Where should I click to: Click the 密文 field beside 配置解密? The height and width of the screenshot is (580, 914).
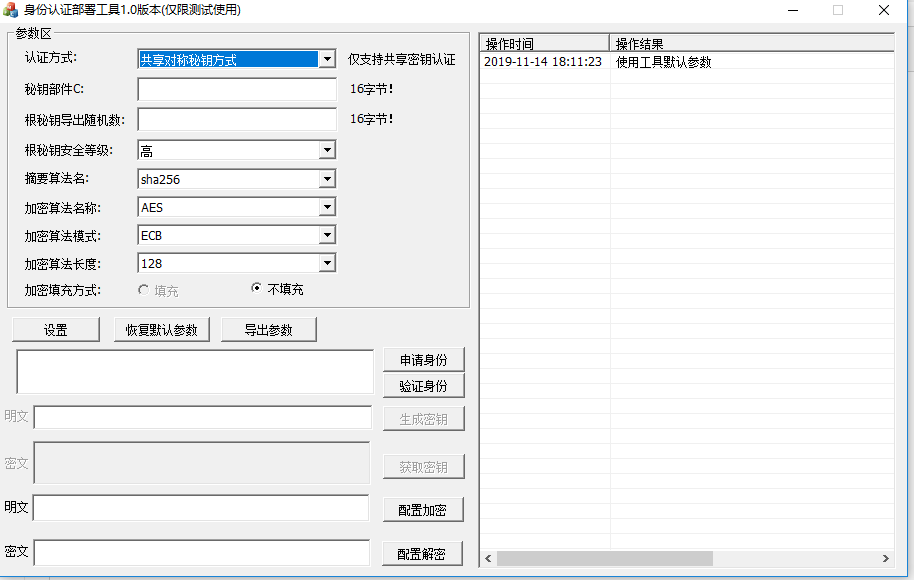tap(202, 553)
